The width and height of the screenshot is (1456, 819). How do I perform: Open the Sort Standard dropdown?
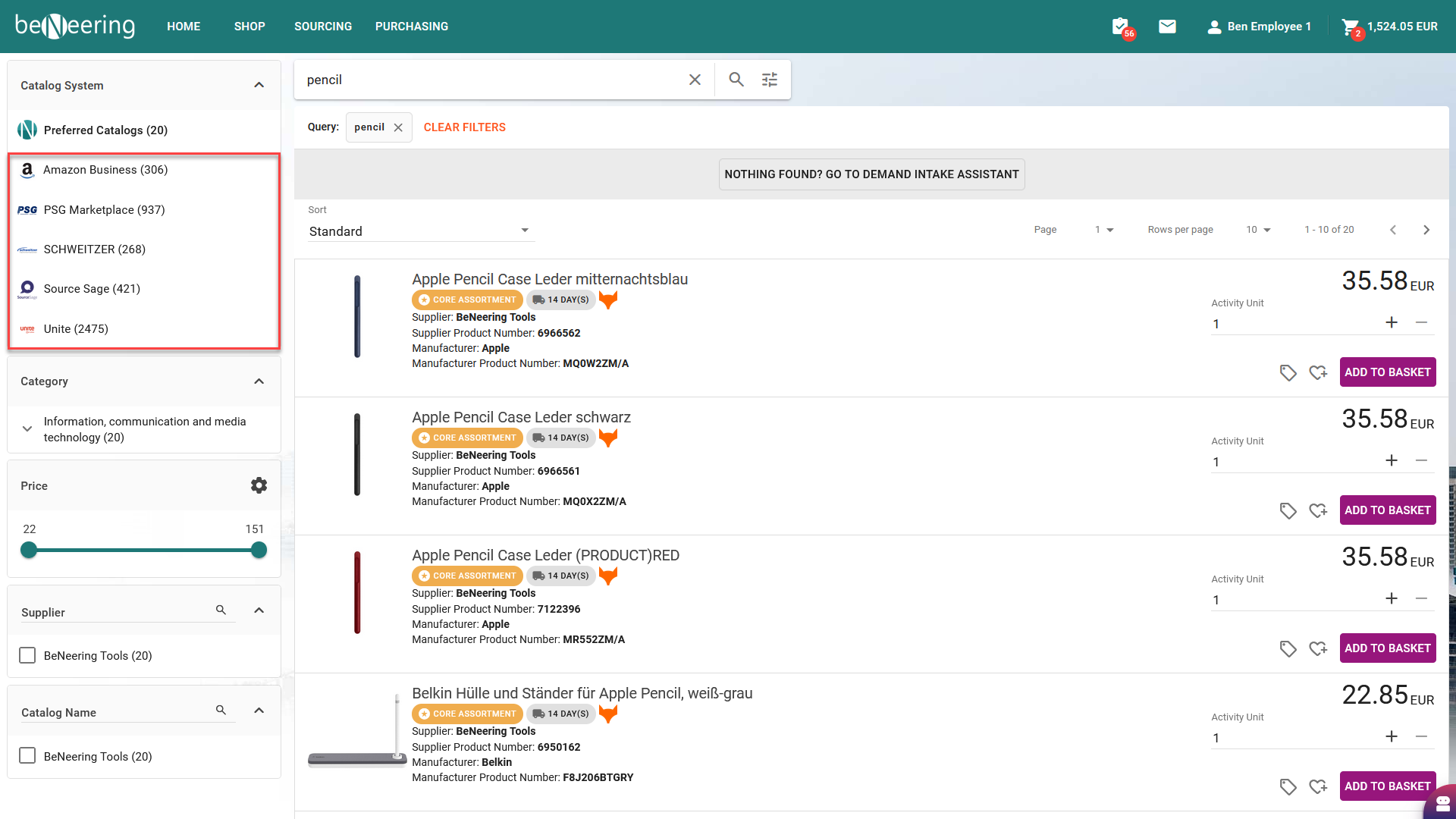pos(419,231)
